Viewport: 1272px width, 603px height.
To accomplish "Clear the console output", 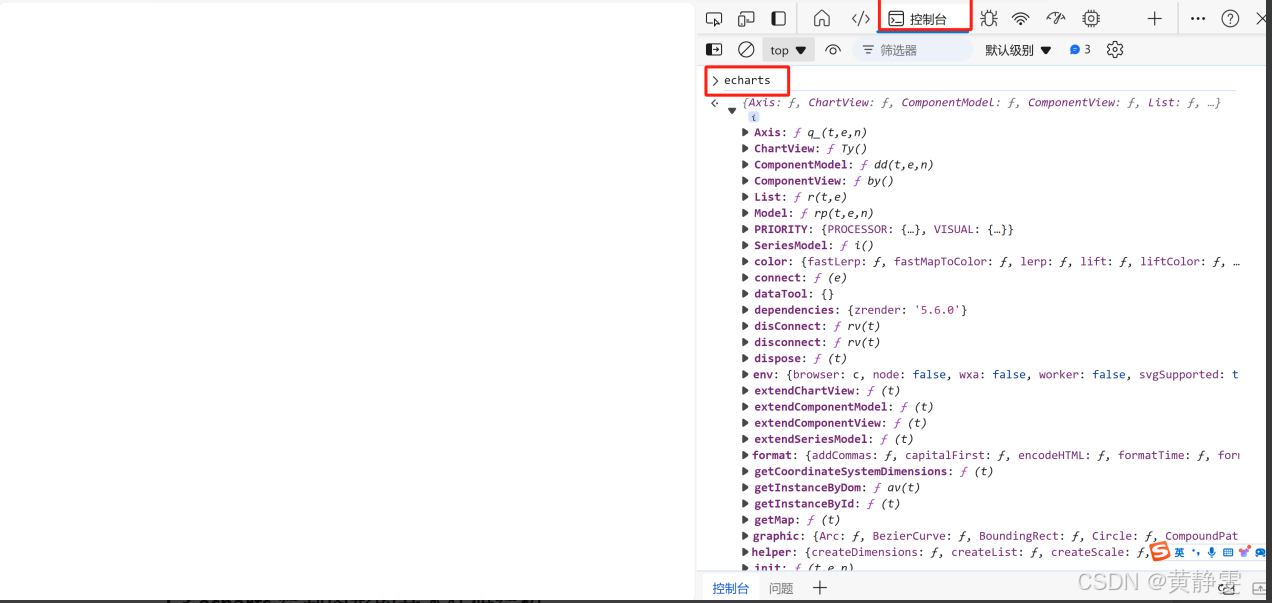I will point(746,49).
